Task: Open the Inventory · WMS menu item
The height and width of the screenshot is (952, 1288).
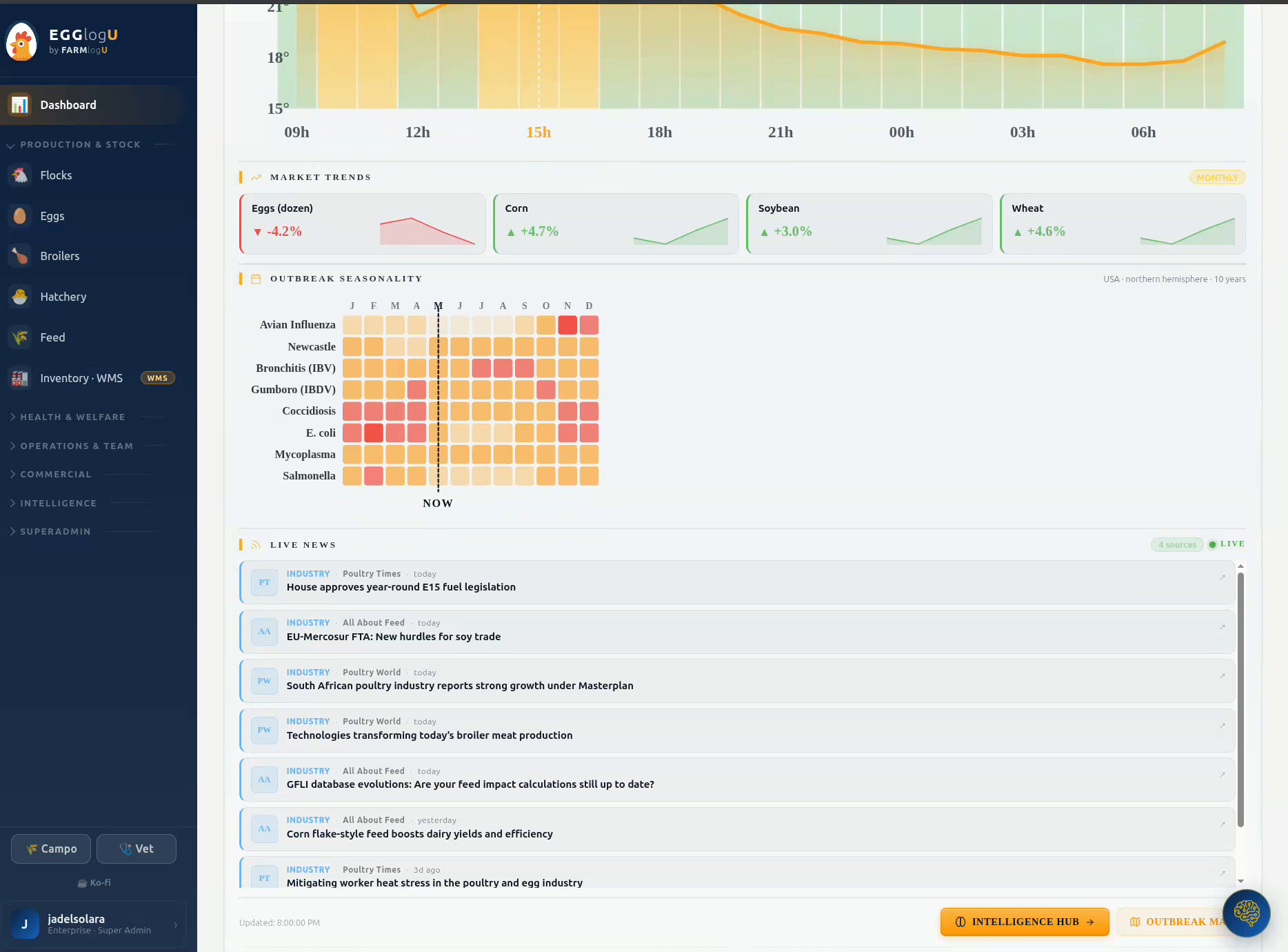Action: [94, 378]
